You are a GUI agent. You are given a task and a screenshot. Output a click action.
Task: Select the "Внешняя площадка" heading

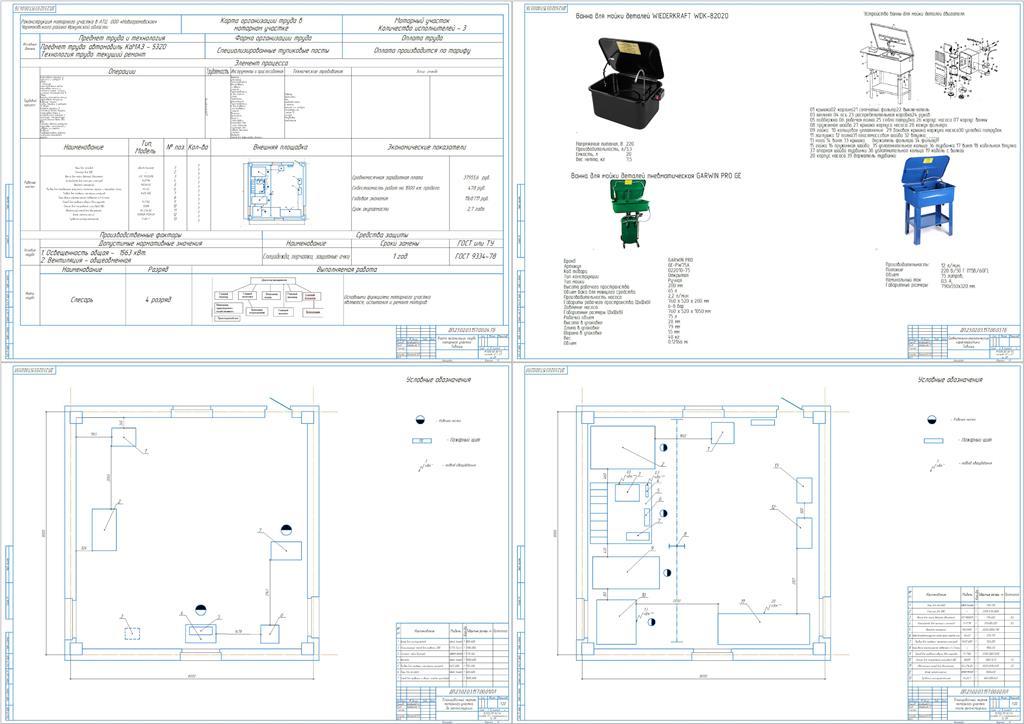280,147
